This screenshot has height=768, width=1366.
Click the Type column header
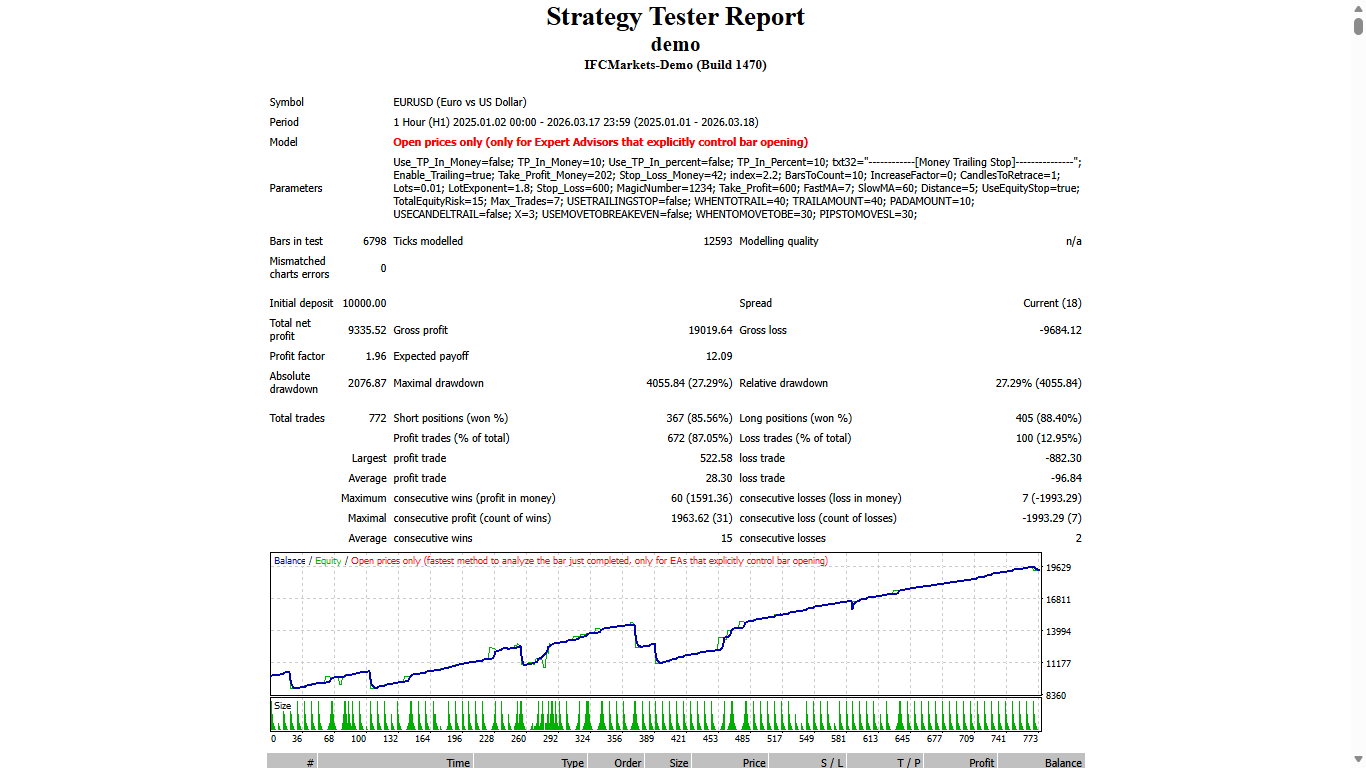point(571,762)
